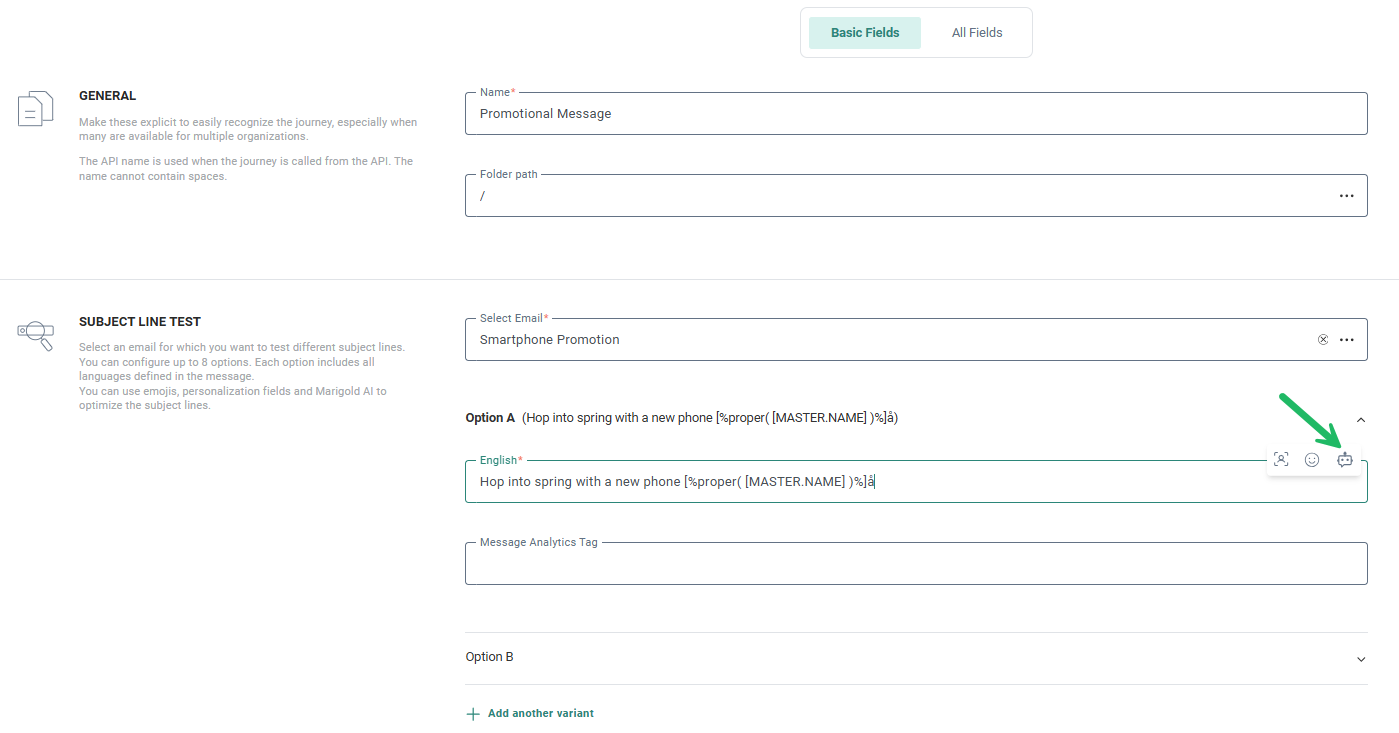
Task: Click the Name input field
Action: click(x=900, y=114)
